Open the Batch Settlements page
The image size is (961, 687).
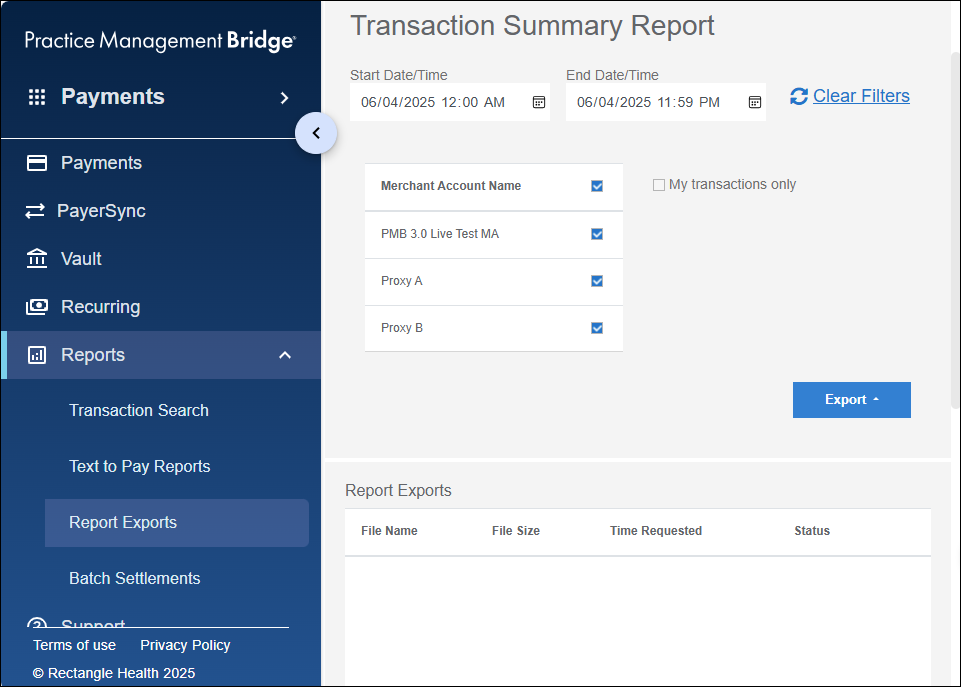[134, 578]
